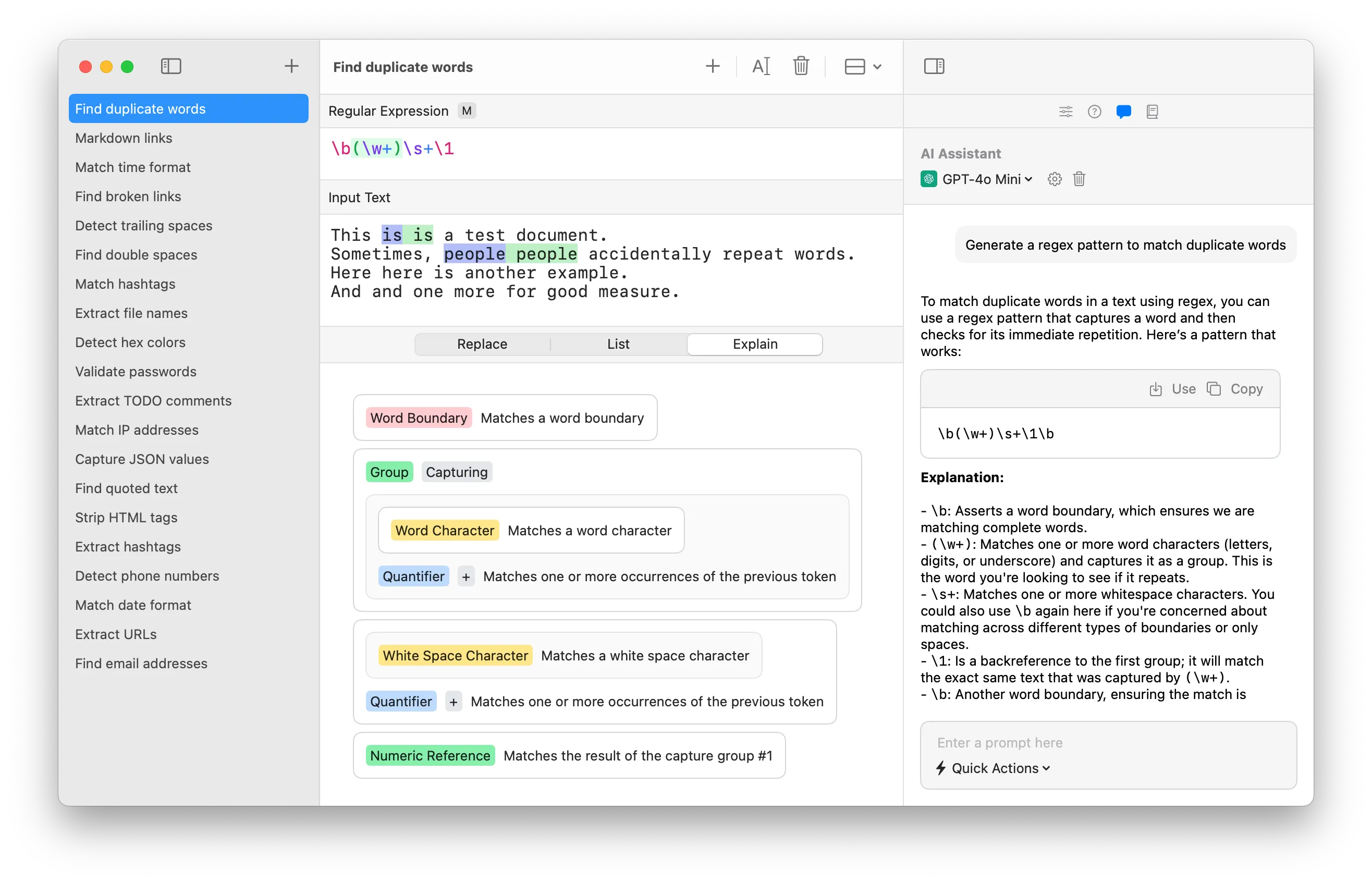Select the List tab
Viewport: 1372px width, 883px height.
(x=618, y=344)
